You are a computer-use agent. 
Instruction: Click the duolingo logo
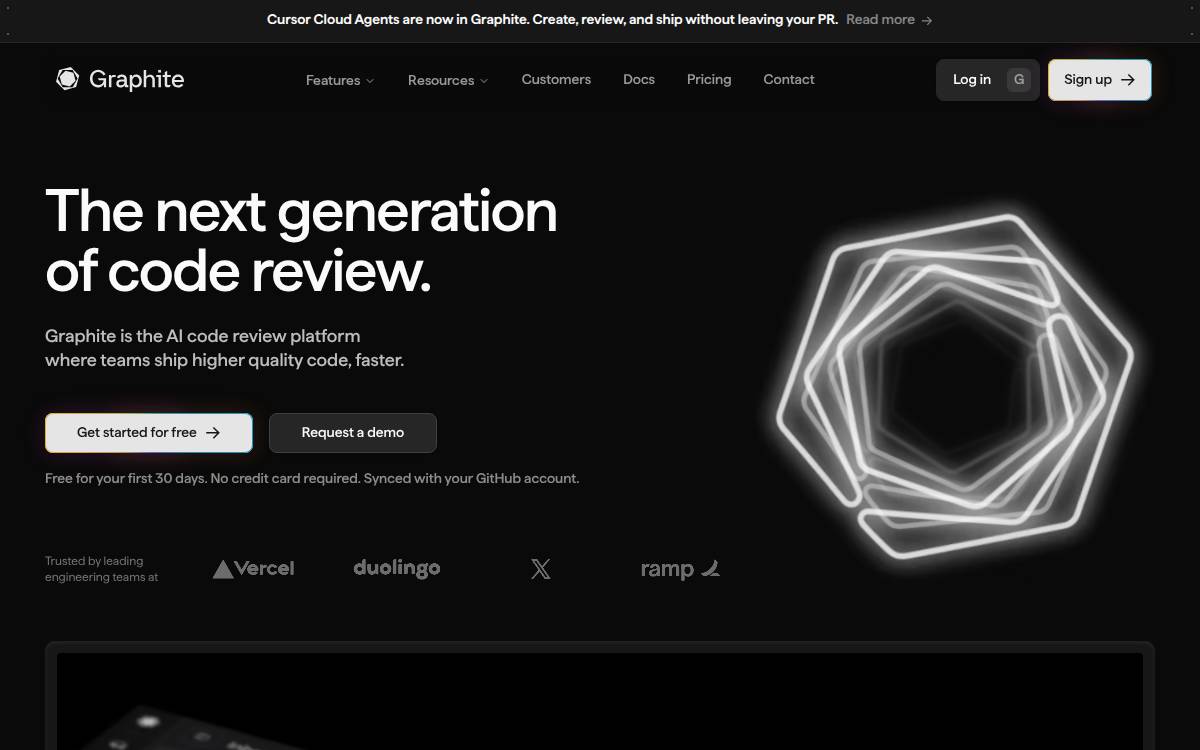coord(397,568)
